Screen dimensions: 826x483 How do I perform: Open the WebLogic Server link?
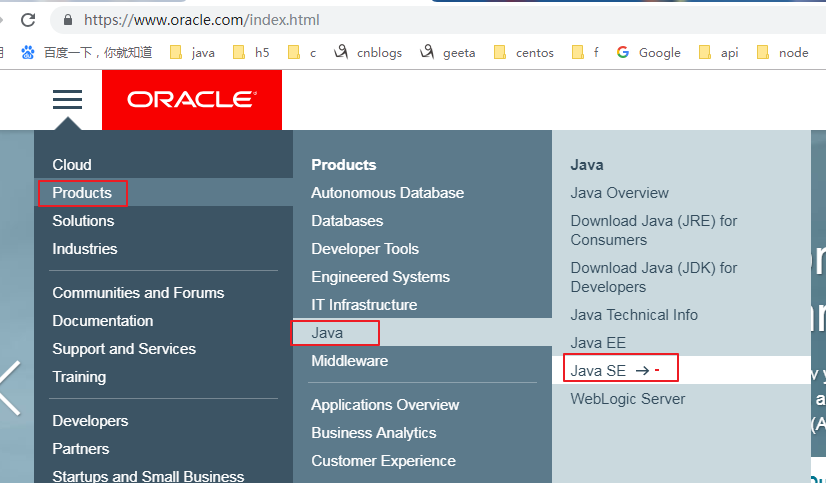tap(627, 399)
